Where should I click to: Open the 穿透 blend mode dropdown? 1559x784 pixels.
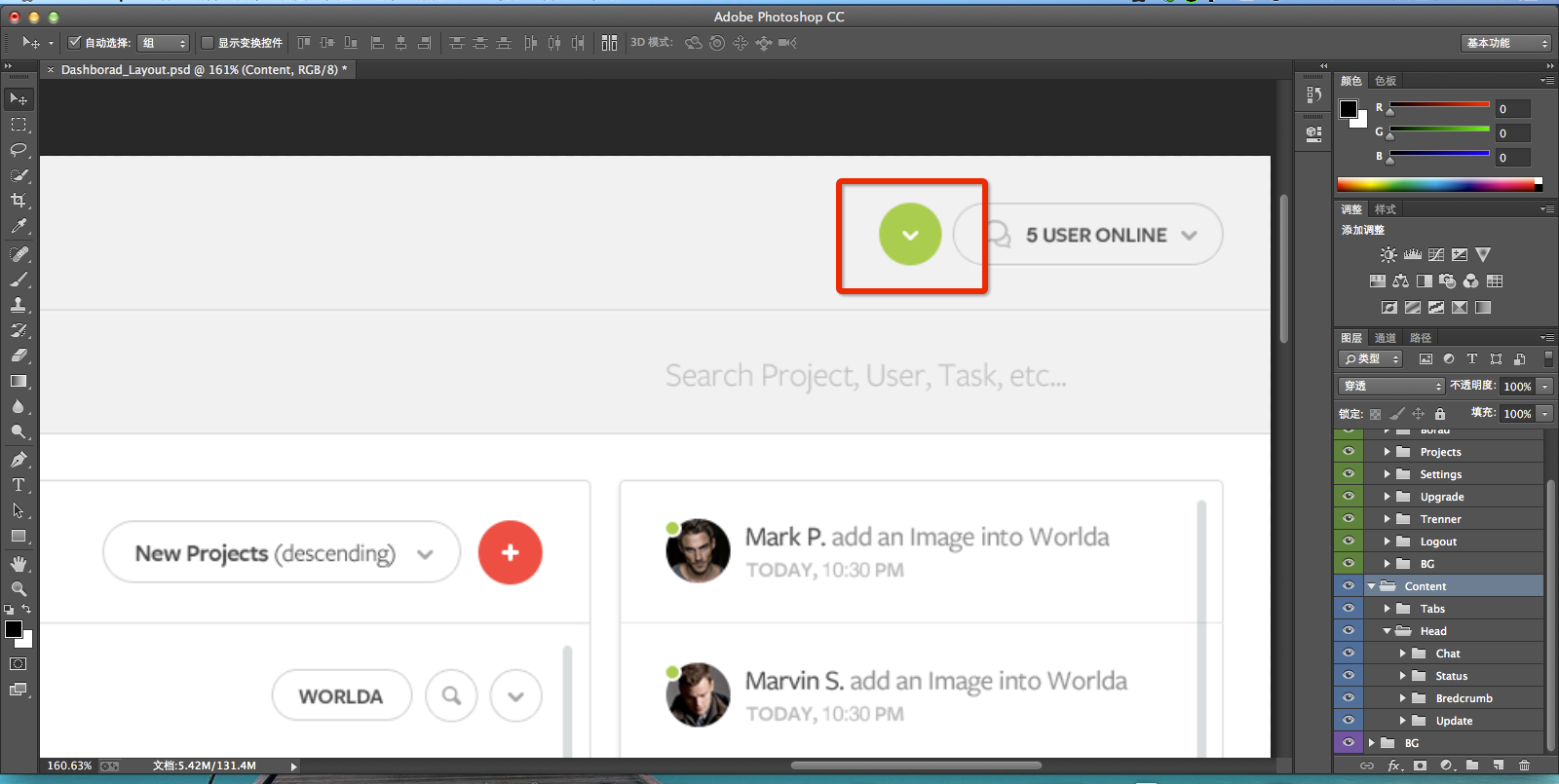(x=1391, y=387)
